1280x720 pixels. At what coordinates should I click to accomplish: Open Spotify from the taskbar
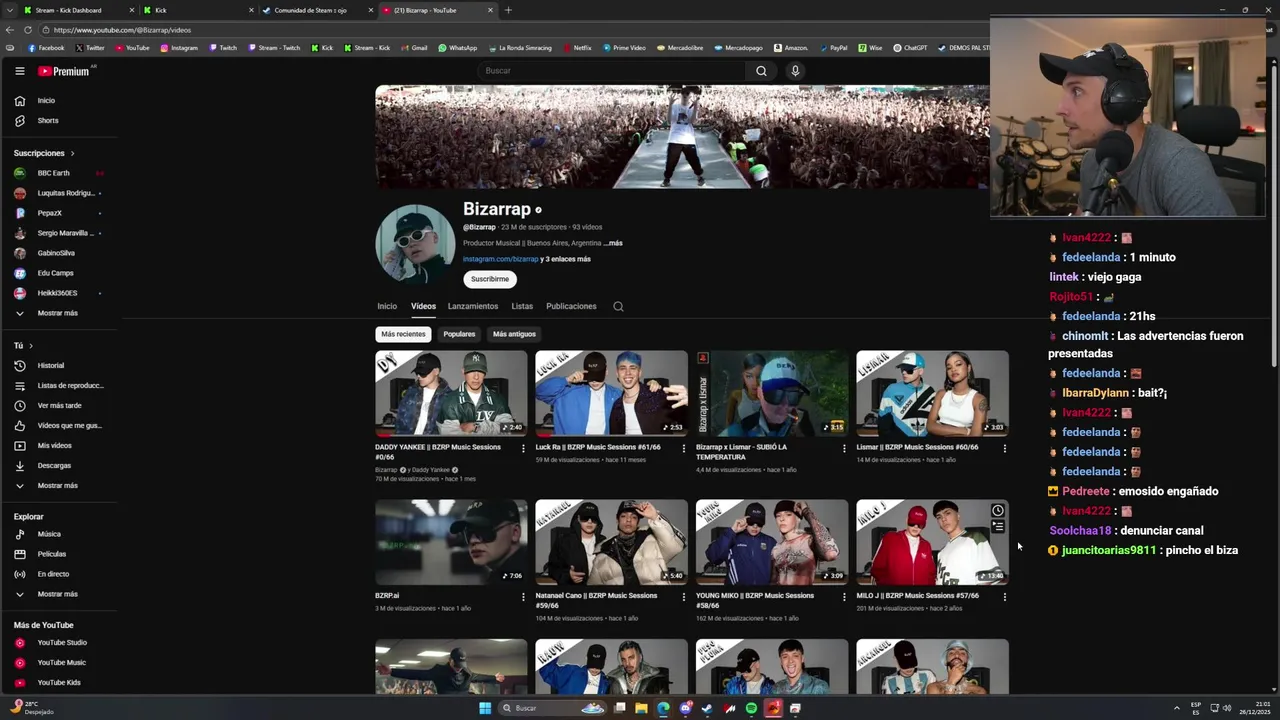point(751,708)
